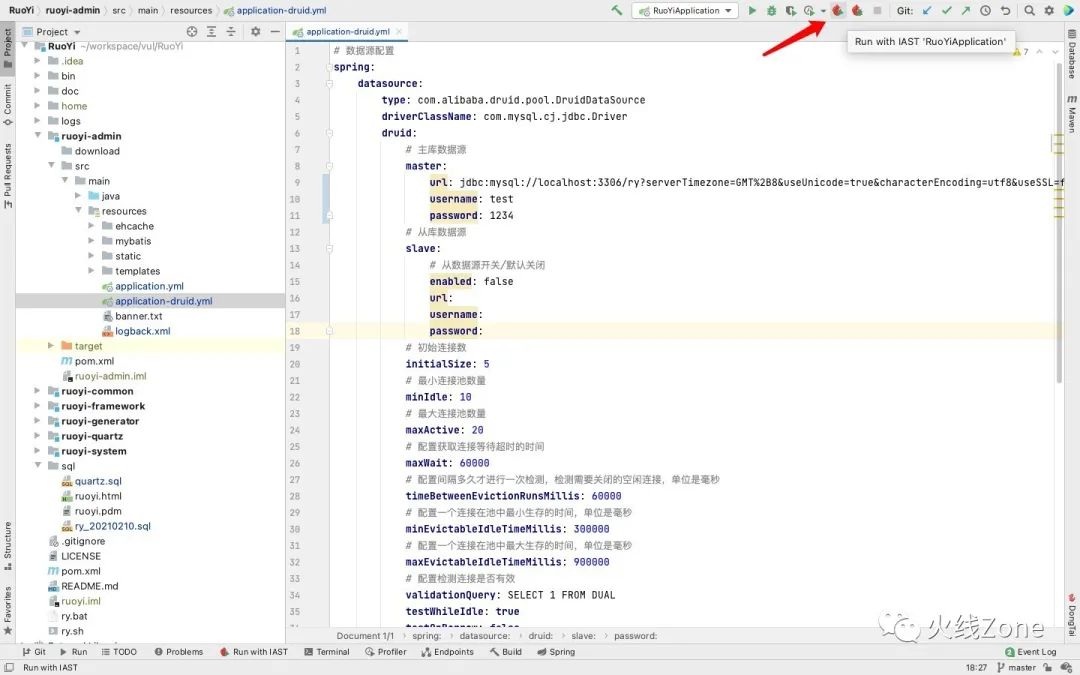Open Search Everywhere magnifier icon
The width and height of the screenshot is (1080, 675).
pyautogui.click(x=1029, y=10)
